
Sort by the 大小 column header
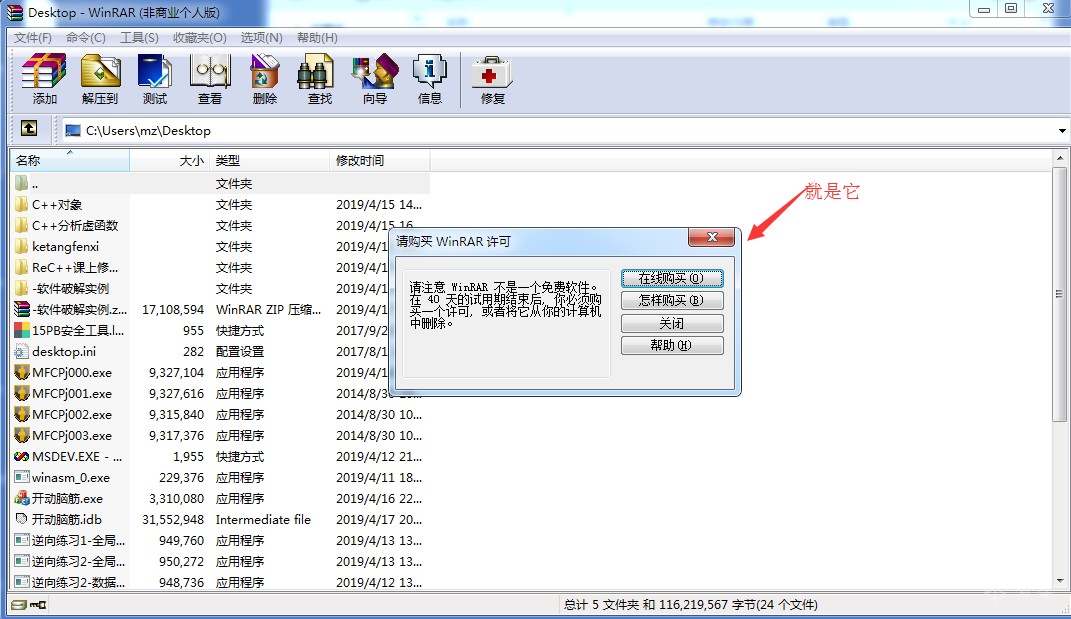tap(169, 161)
